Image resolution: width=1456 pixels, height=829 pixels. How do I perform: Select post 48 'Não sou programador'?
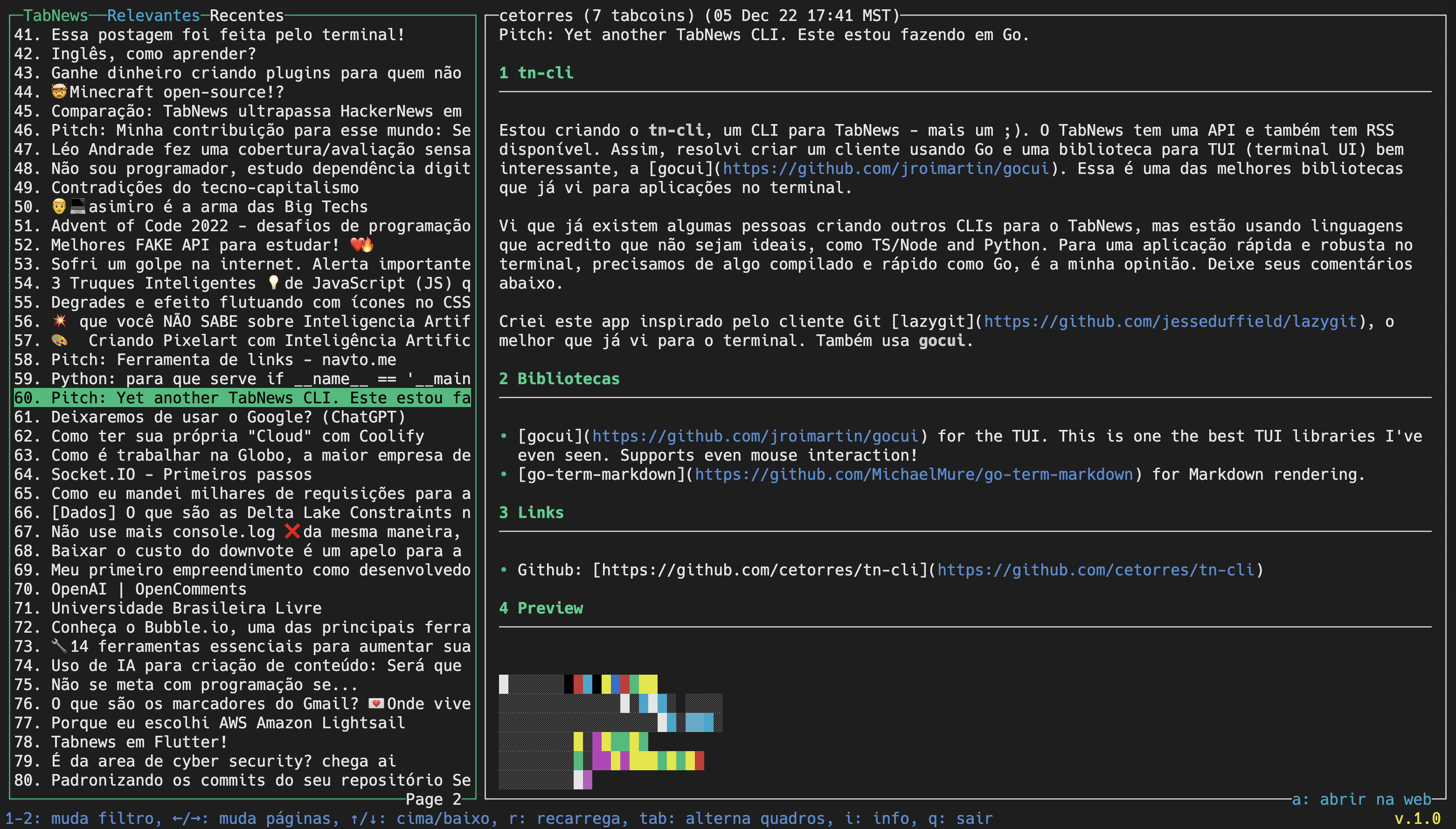(x=242, y=168)
